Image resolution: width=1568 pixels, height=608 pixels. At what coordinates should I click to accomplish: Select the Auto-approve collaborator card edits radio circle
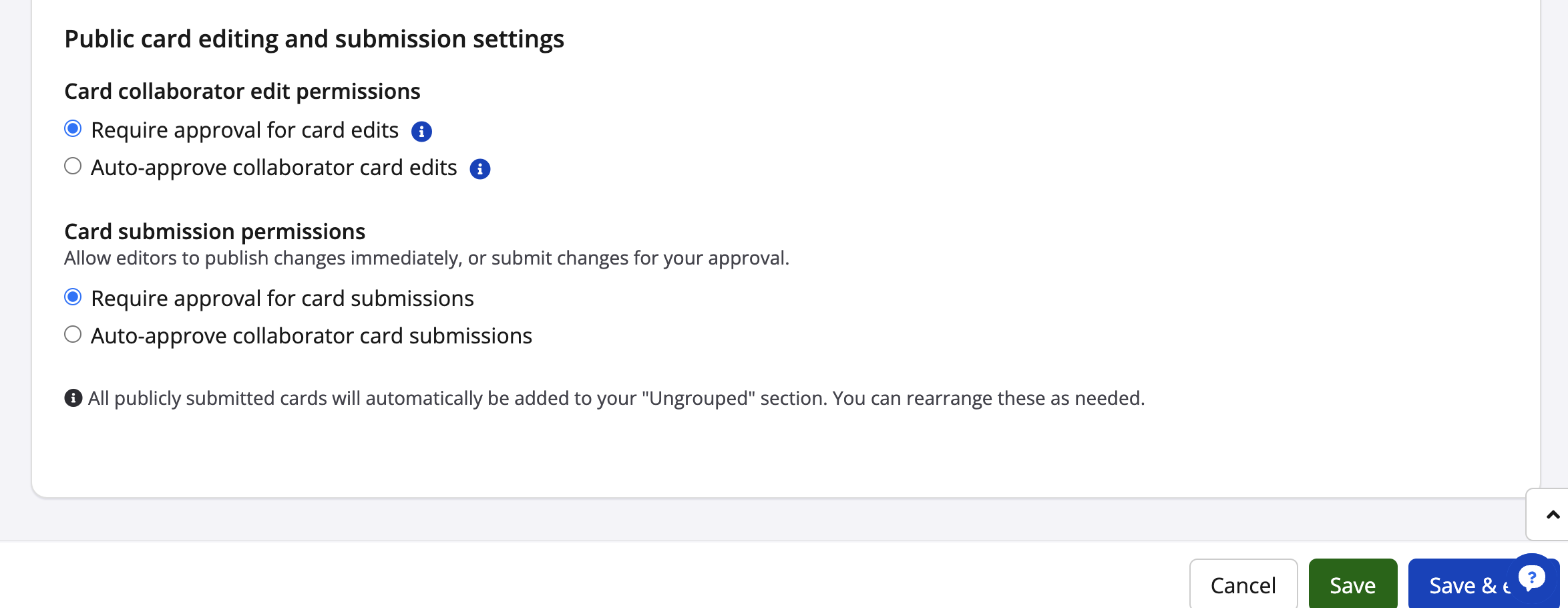pyautogui.click(x=73, y=166)
